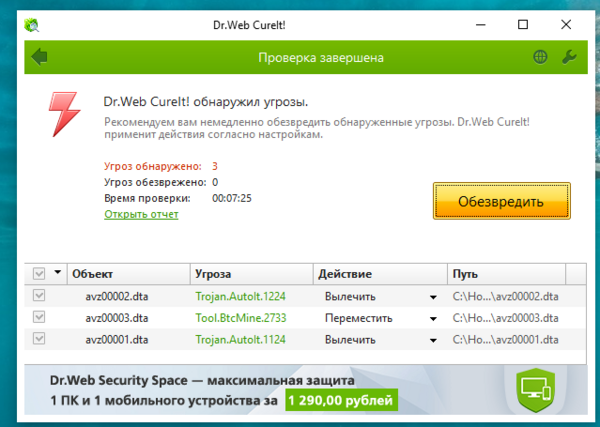This screenshot has height=427, width=600.
Task: Click the Trojan.AutoIt.1224 threat link
Action: [240, 297]
